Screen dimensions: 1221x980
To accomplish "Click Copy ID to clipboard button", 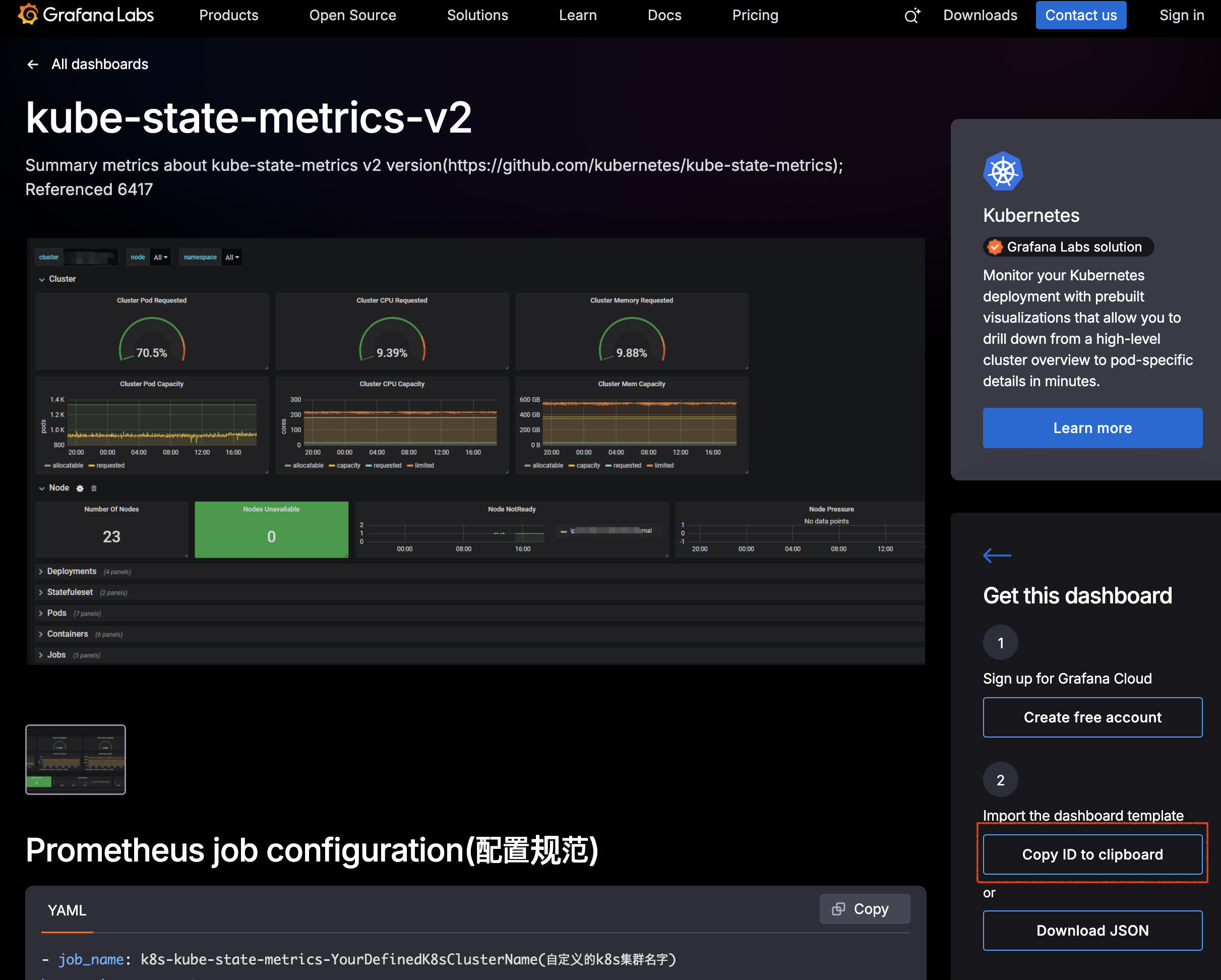I will coord(1092,854).
